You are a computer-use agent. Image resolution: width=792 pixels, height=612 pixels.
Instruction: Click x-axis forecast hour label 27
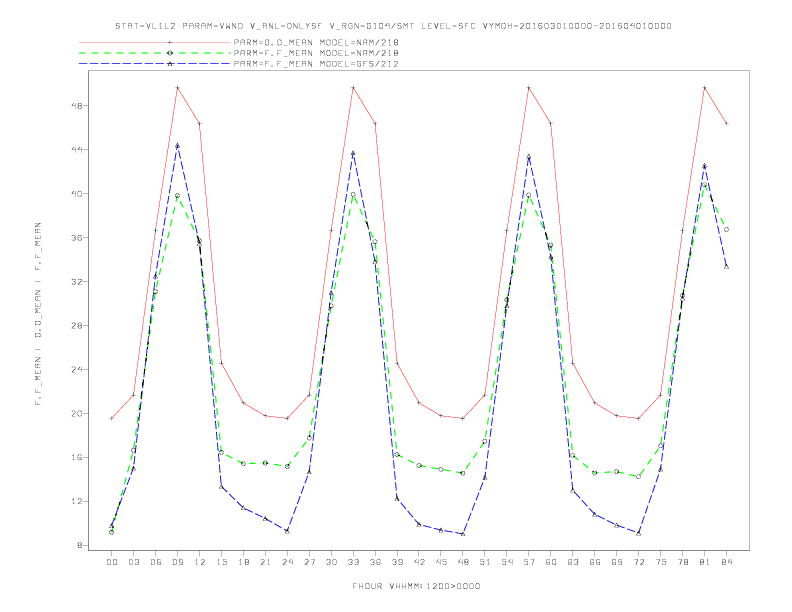point(309,562)
